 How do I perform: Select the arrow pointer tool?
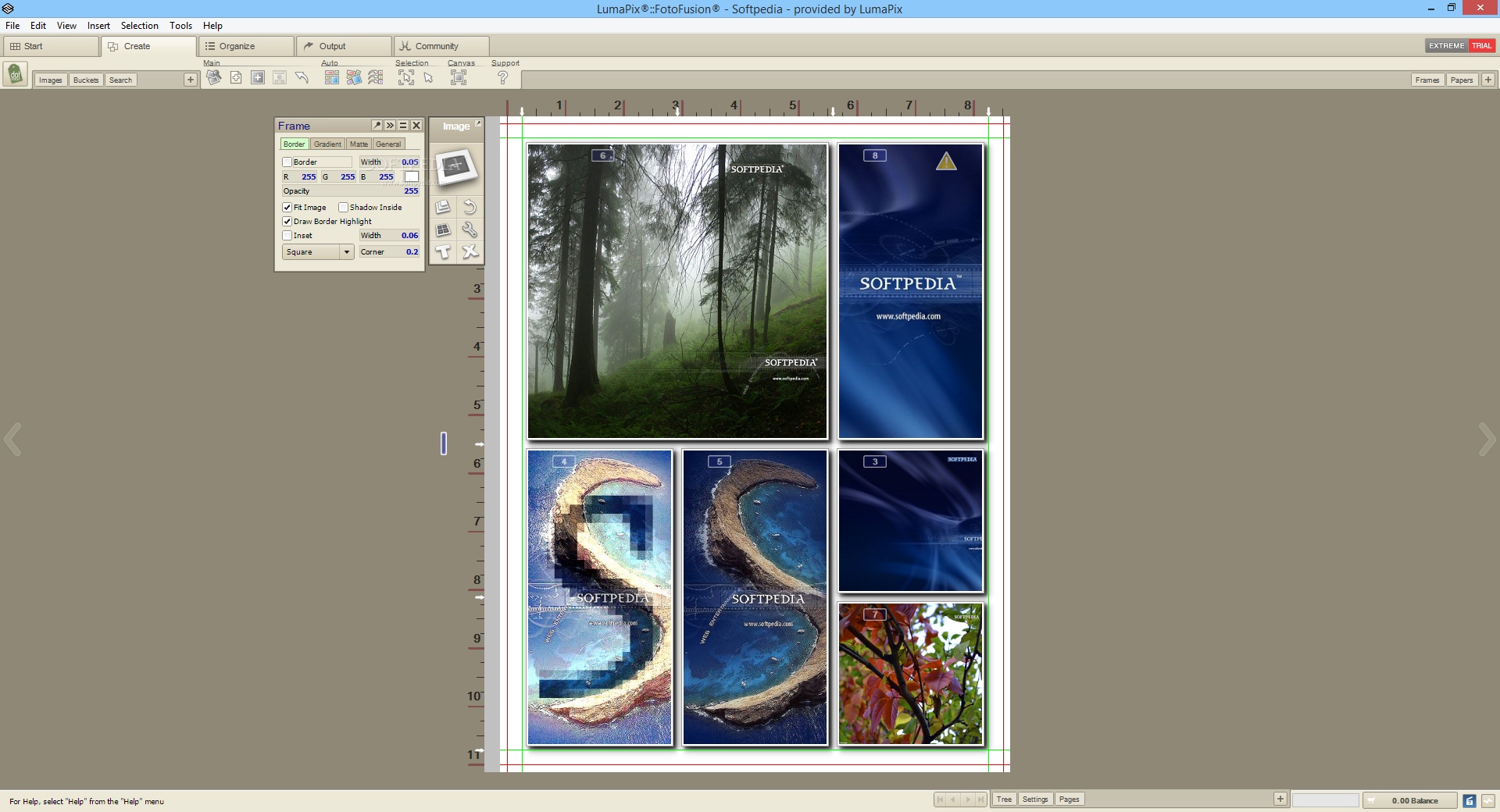(428, 77)
